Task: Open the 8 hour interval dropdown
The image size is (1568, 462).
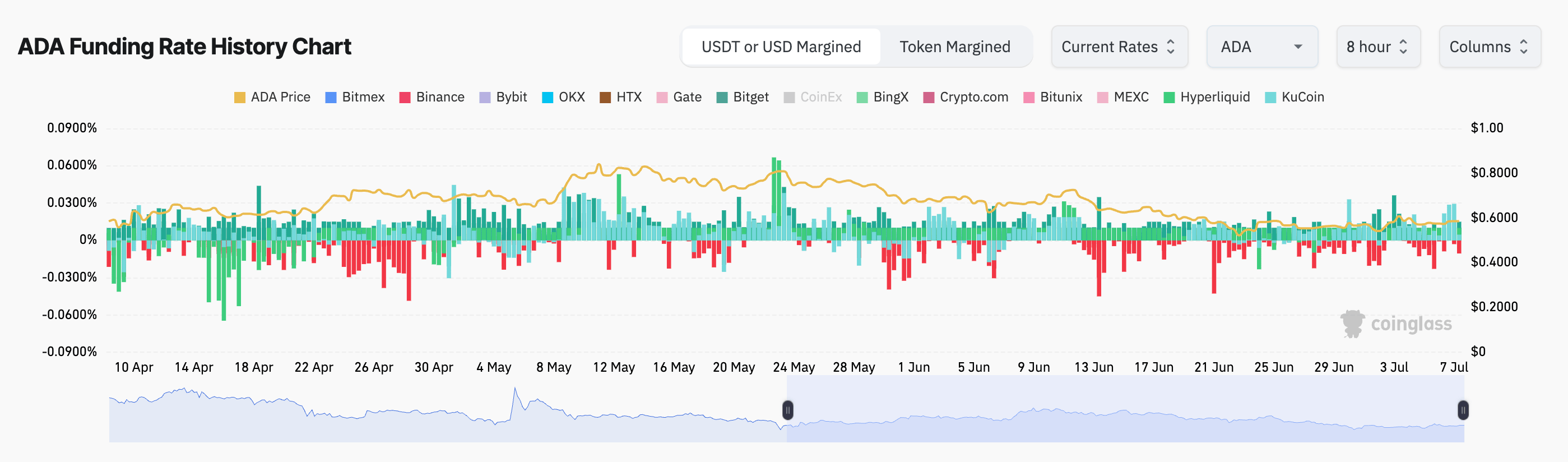Action: [x=1377, y=47]
